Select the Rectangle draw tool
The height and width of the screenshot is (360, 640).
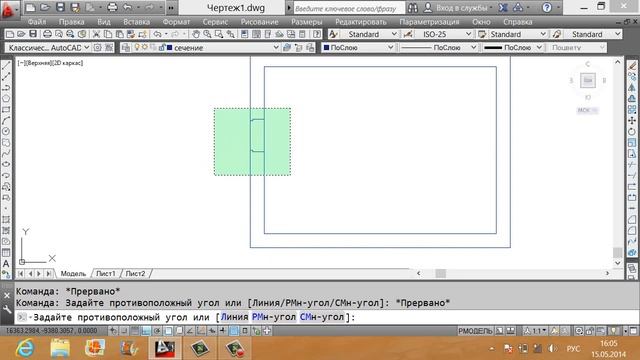point(6,110)
